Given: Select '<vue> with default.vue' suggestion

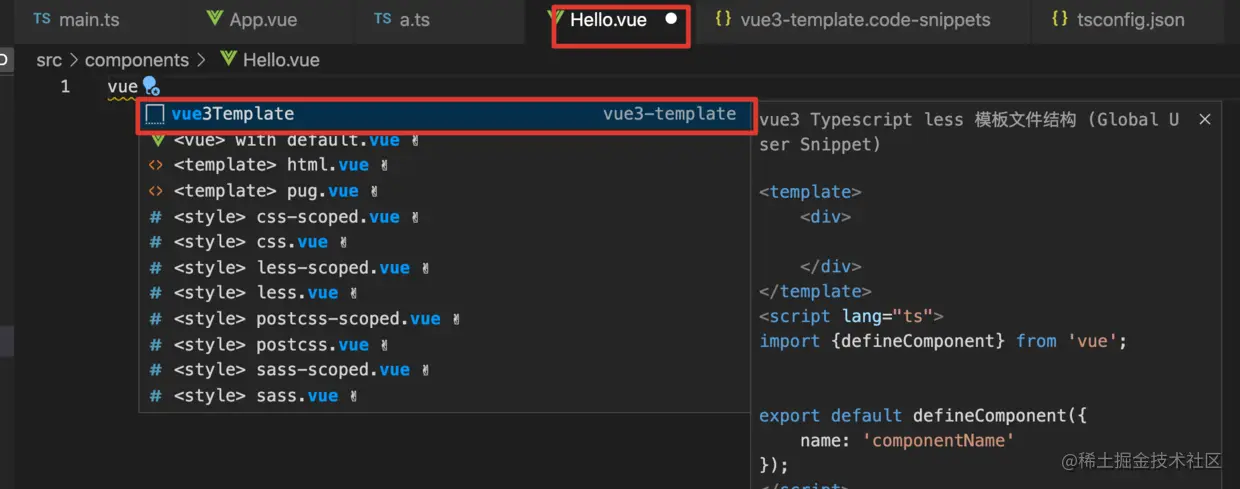Looking at the screenshot, I should 444,140.
